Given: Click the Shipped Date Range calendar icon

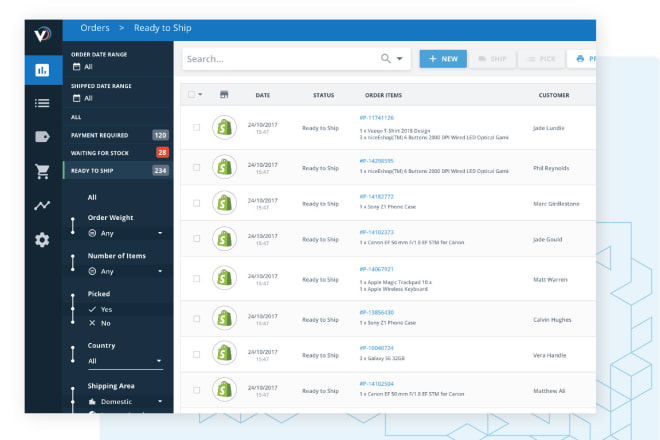Looking at the screenshot, I should [76, 98].
